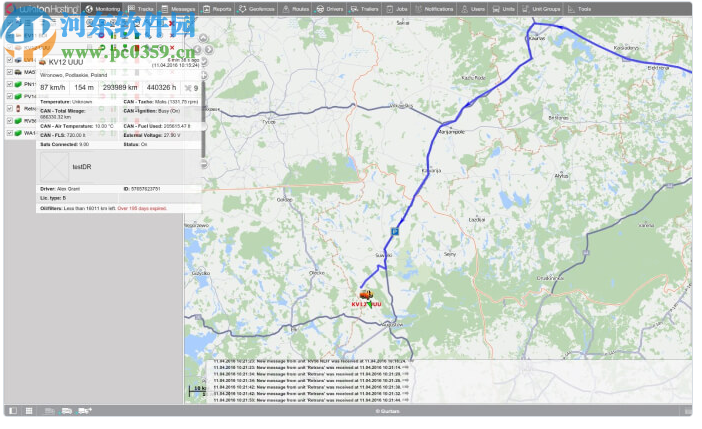Open the Drivers tab

330,9
